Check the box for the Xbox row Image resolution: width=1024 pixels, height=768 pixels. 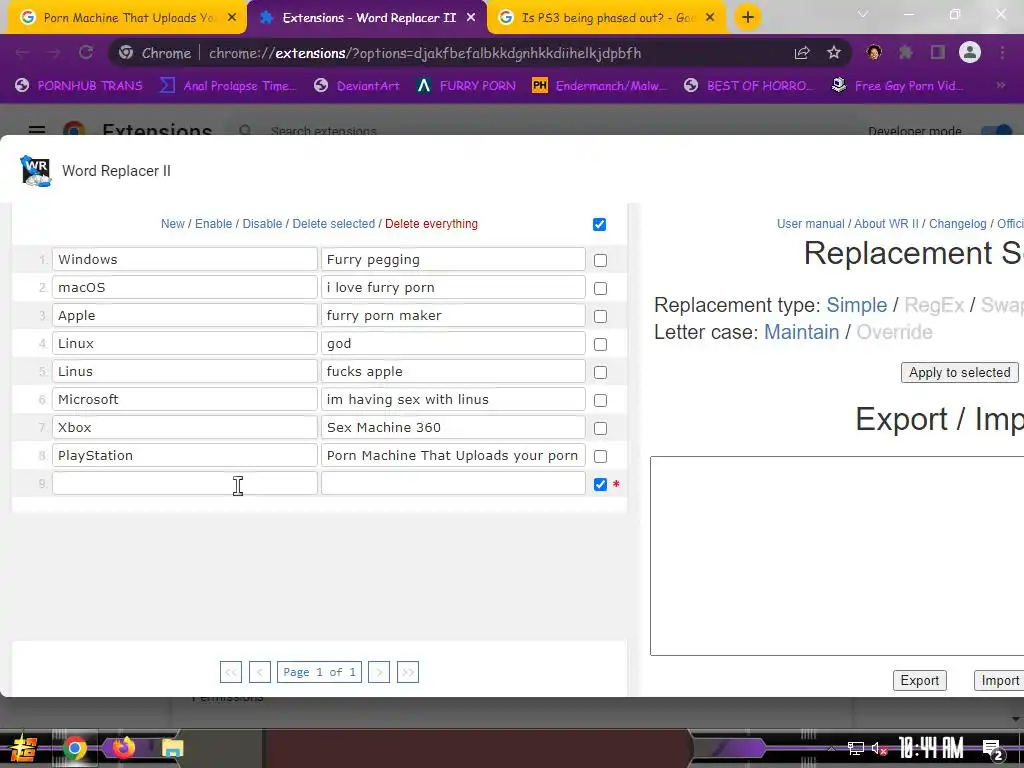(600, 428)
